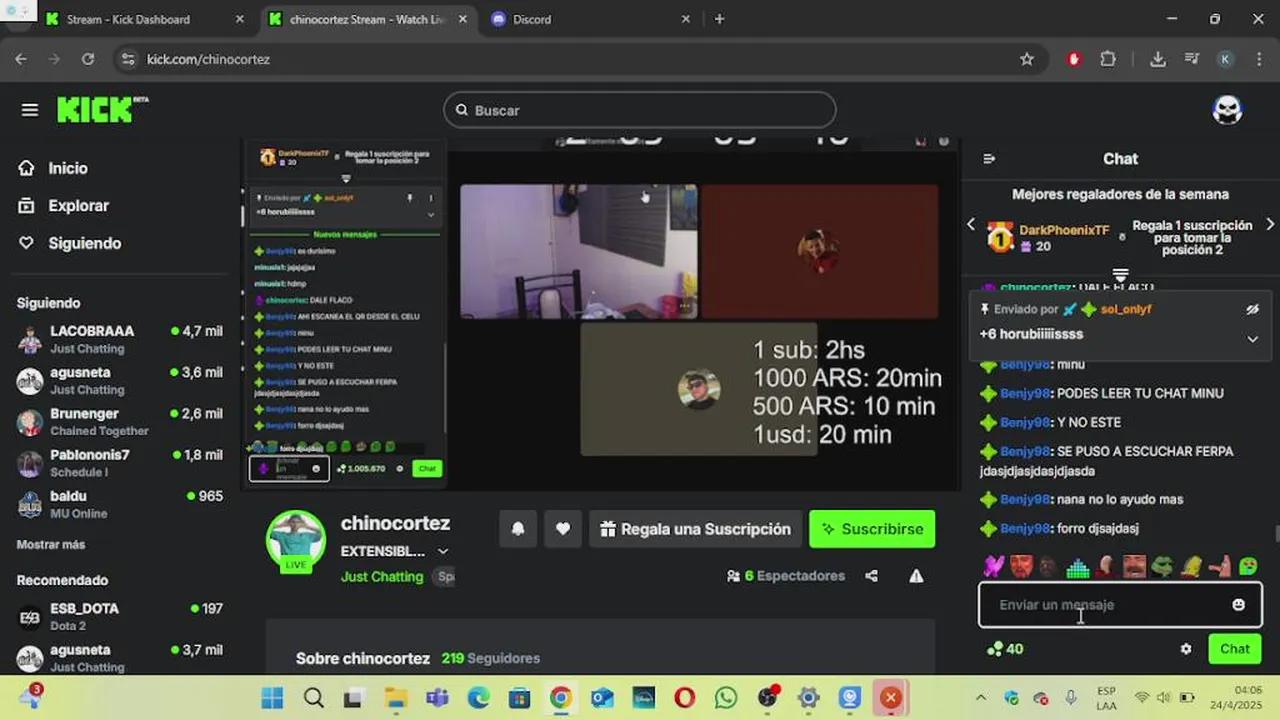Viewport: 1280px width, 720px height.
Task: Open the volume control in the system tray
Action: pos(1165,697)
